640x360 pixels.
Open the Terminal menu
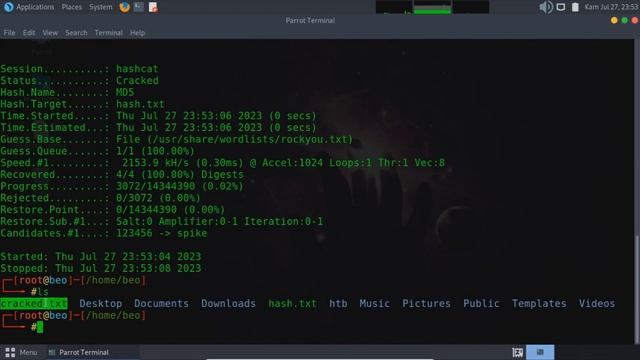pyautogui.click(x=109, y=33)
